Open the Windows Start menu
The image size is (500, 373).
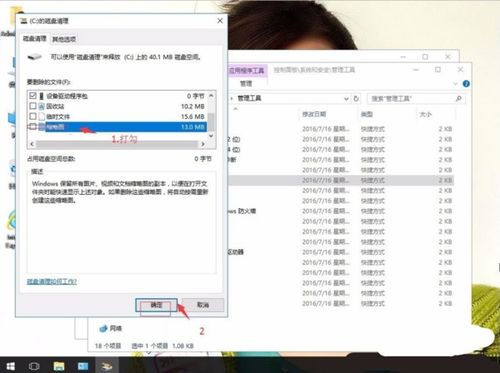click(11, 366)
